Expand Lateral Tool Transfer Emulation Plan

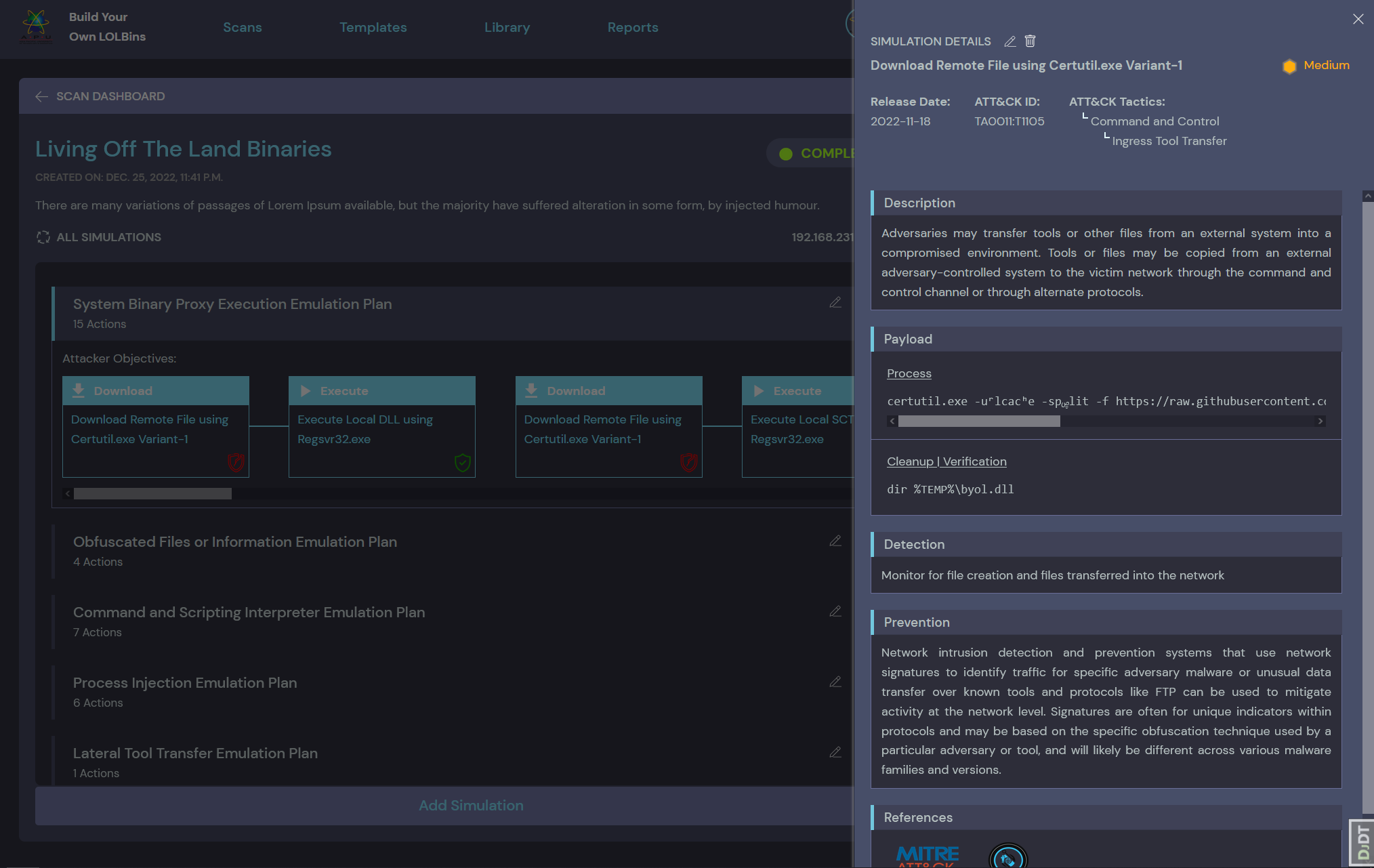pyautogui.click(x=195, y=753)
